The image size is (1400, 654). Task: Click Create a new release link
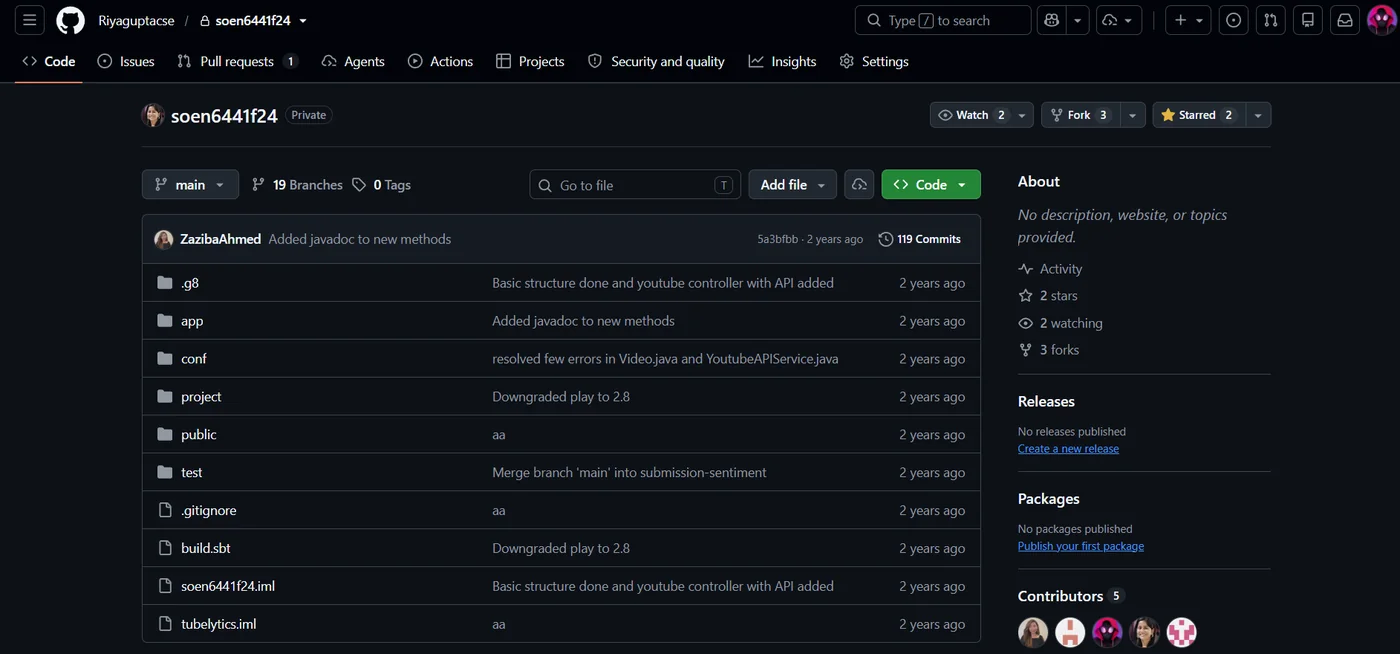(1068, 449)
